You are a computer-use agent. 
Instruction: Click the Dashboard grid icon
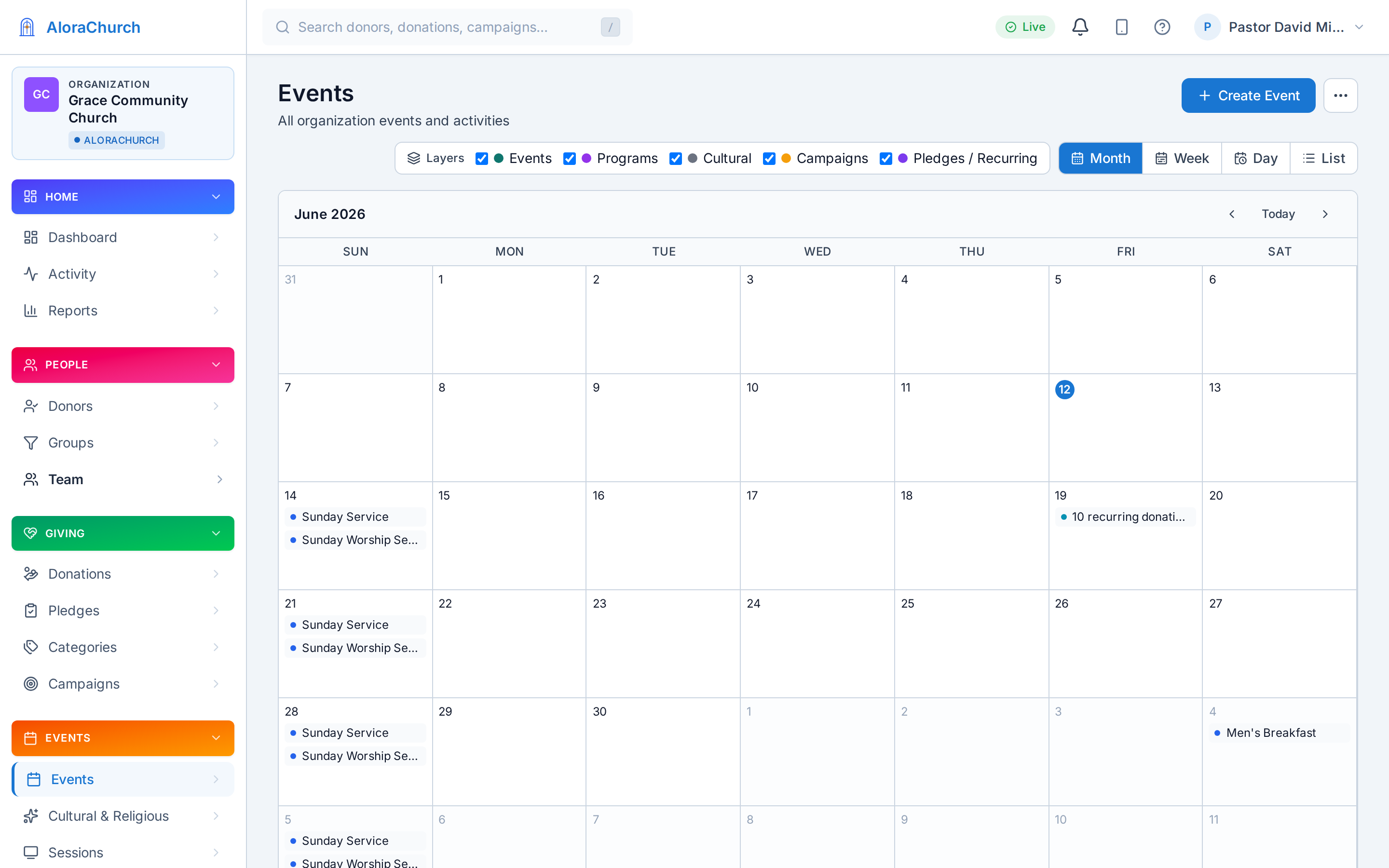31,237
